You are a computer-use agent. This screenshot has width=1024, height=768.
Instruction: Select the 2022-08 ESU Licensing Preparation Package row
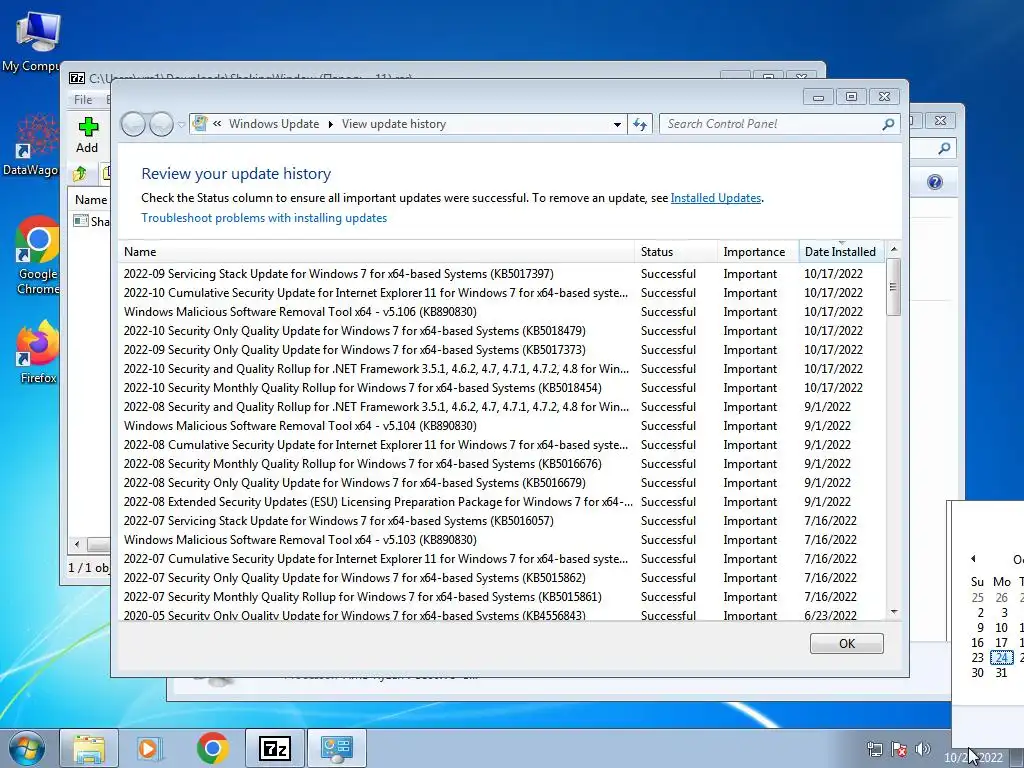[502, 502]
